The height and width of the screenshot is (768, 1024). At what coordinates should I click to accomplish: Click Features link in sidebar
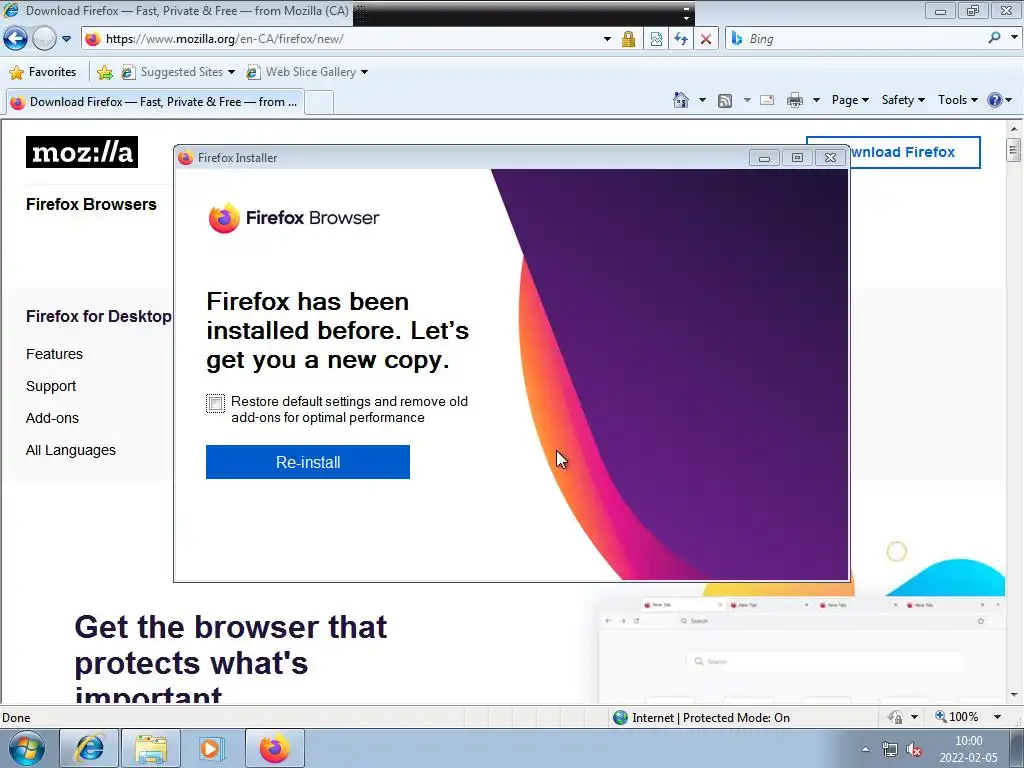pyautogui.click(x=54, y=354)
